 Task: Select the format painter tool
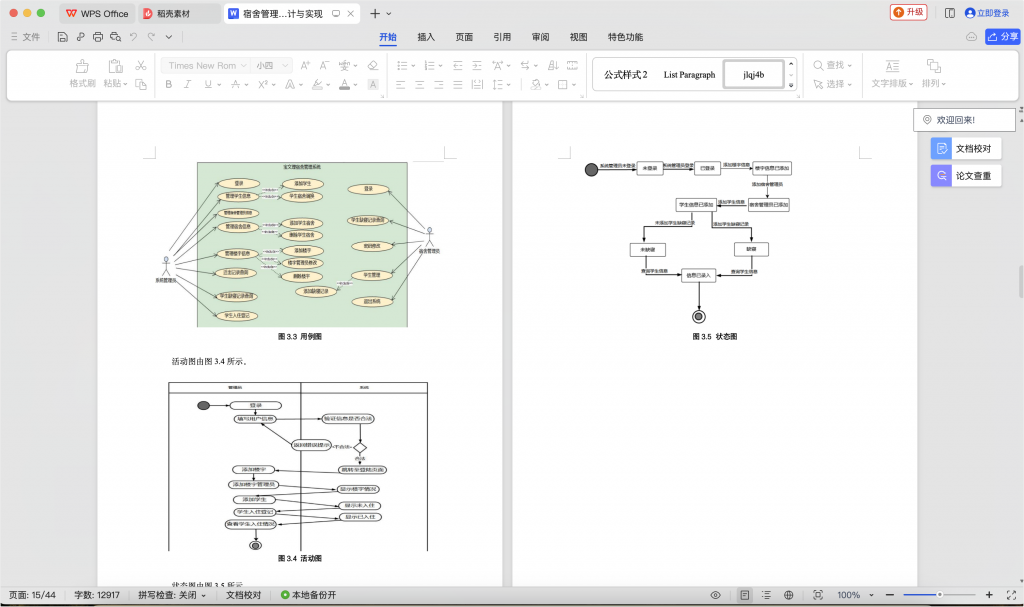pos(82,66)
